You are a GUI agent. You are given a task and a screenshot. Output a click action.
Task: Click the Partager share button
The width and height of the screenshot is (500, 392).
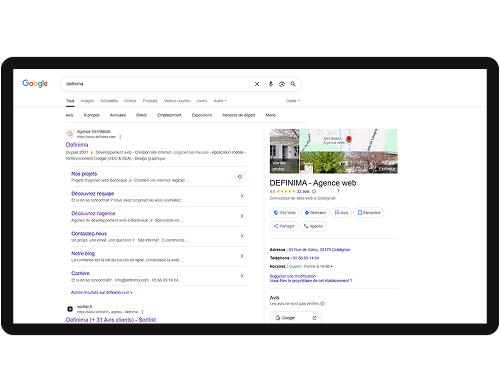coord(284,226)
